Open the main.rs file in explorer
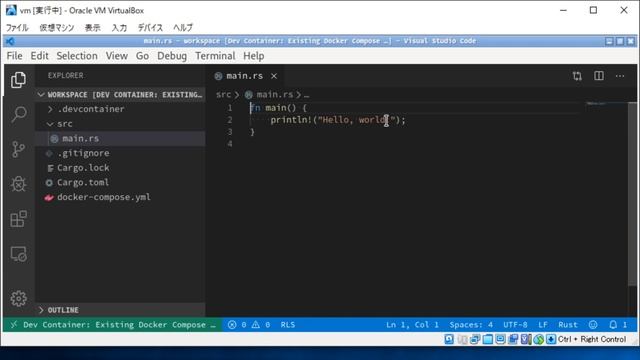 120,138
